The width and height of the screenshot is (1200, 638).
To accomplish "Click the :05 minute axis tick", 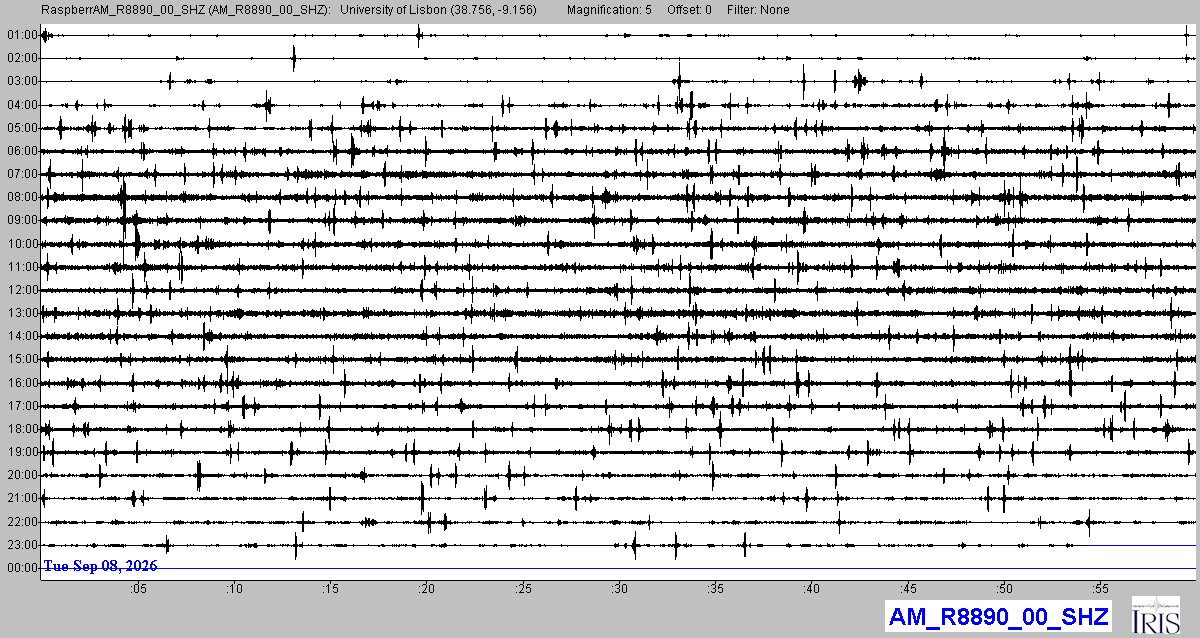I will pyautogui.click(x=139, y=588).
